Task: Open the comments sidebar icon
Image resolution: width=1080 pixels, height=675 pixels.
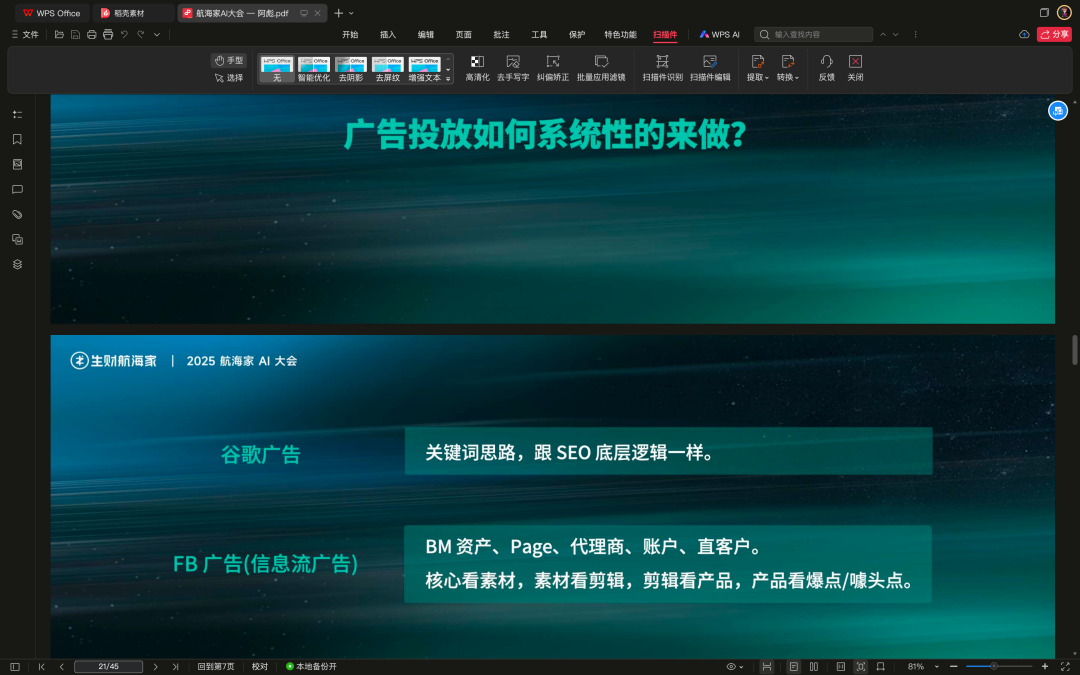Action: point(17,189)
